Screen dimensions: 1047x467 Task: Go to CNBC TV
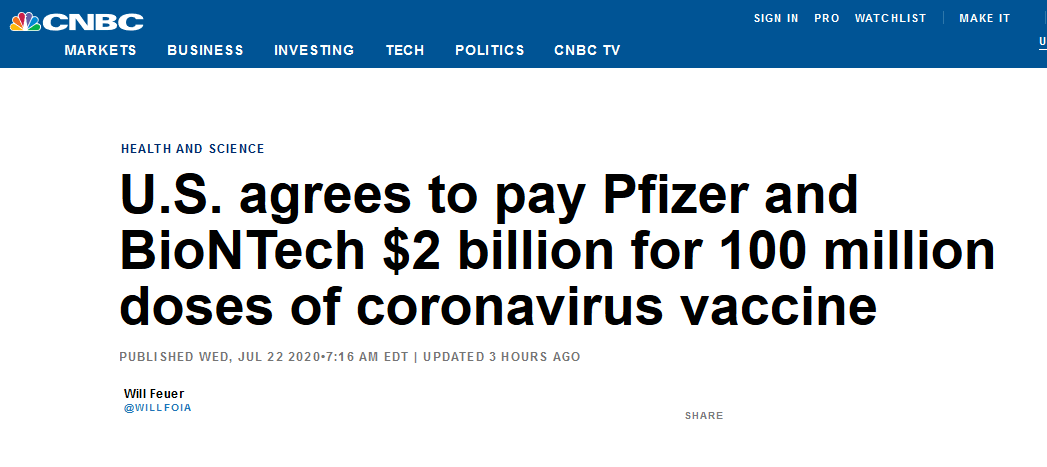[587, 50]
